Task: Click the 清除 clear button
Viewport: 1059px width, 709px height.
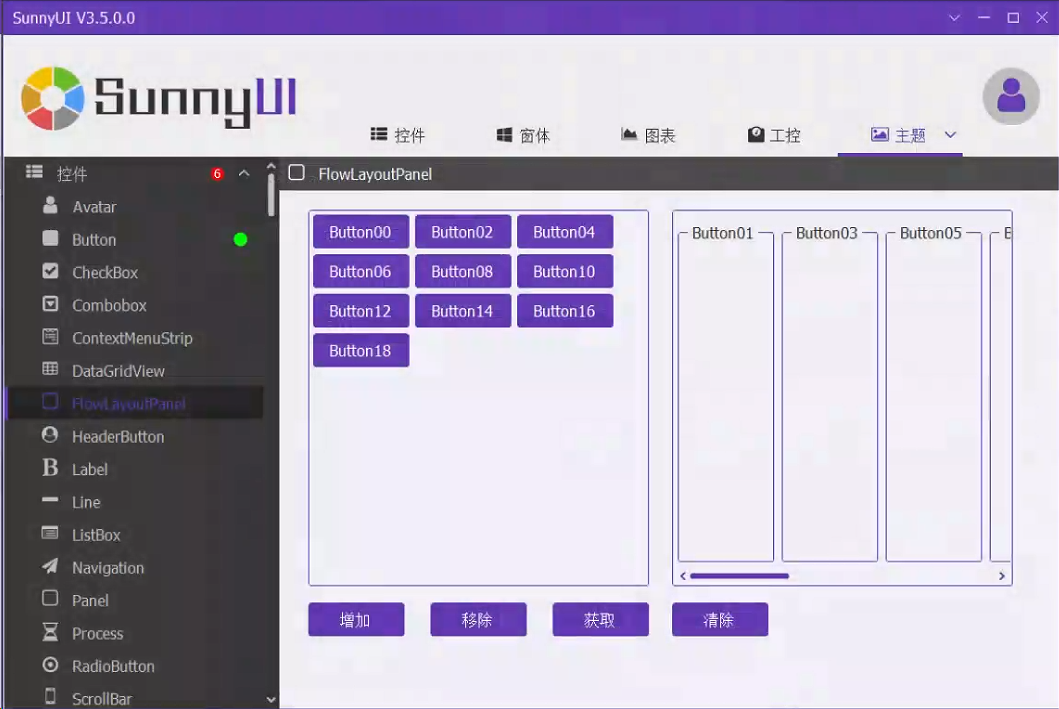Action: (x=720, y=619)
